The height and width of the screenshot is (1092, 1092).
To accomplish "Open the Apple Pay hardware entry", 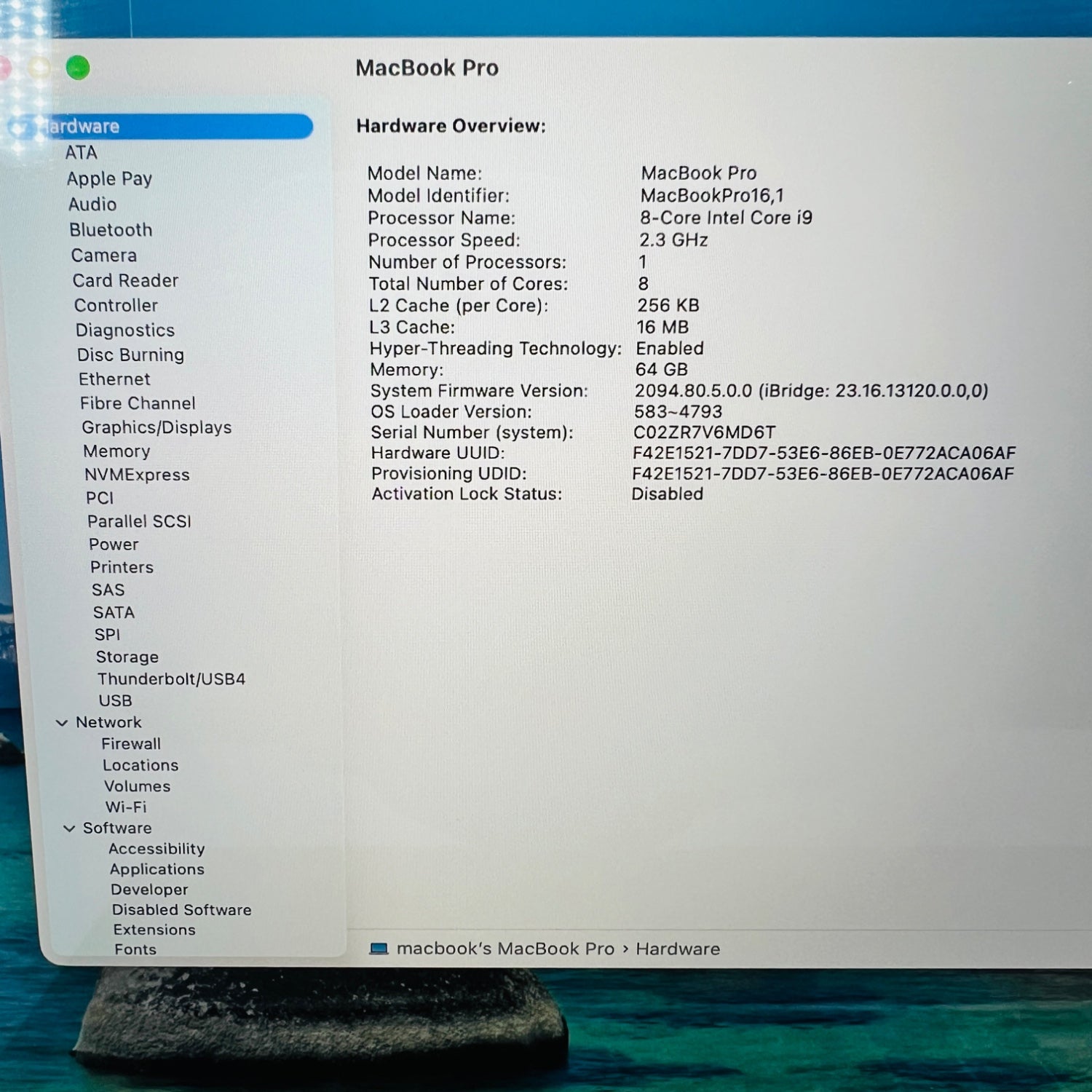I will (109, 179).
